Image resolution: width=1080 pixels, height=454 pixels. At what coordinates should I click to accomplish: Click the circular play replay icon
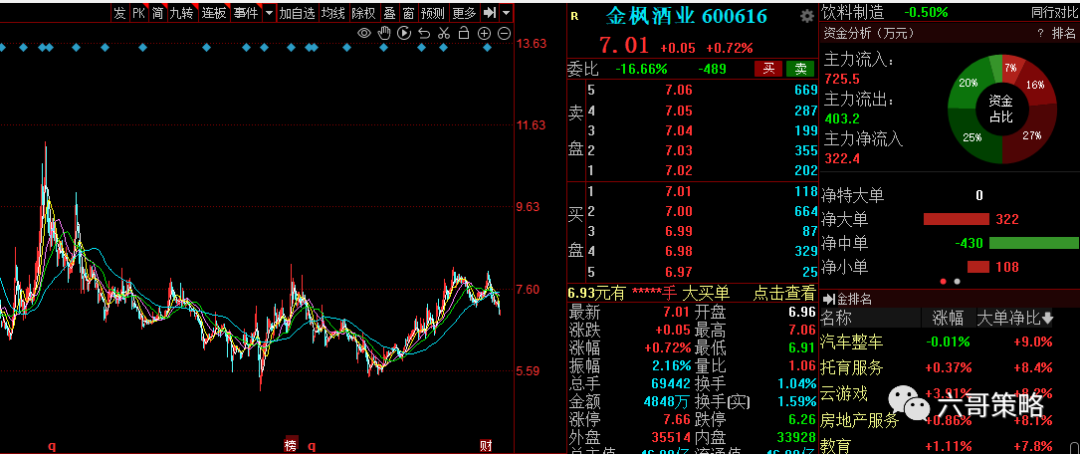(x=404, y=33)
